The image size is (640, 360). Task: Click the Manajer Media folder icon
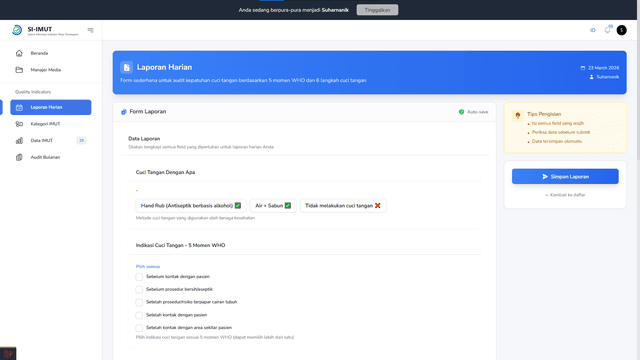coord(19,70)
